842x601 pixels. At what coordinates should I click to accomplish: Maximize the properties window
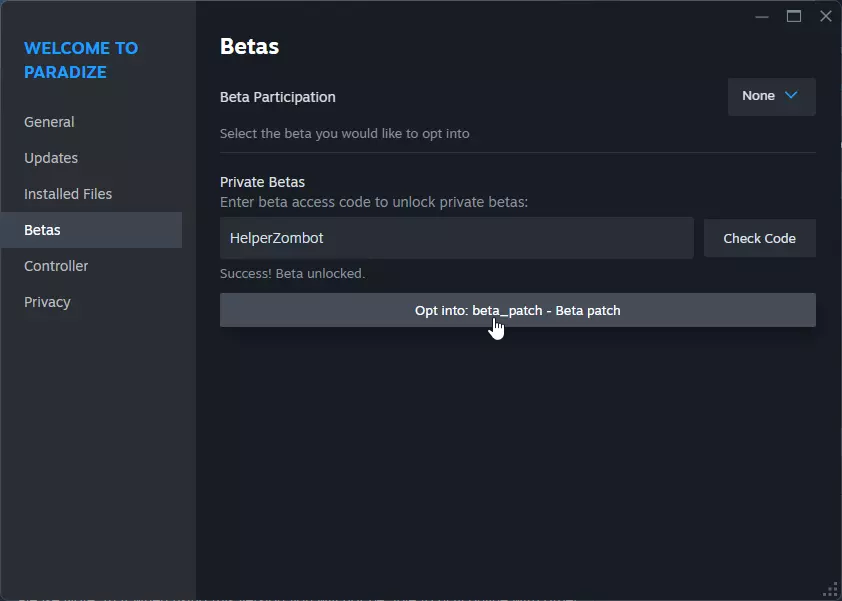[x=794, y=16]
